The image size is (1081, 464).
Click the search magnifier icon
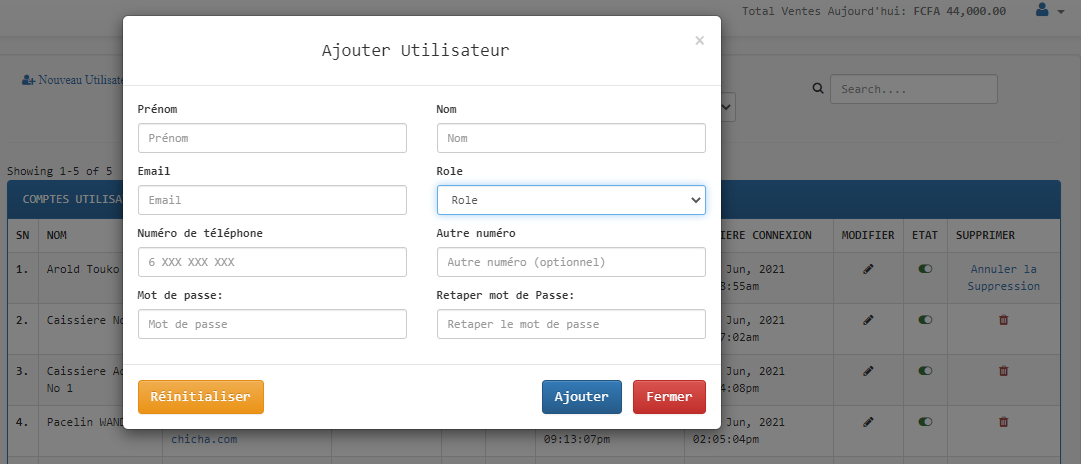point(817,89)
